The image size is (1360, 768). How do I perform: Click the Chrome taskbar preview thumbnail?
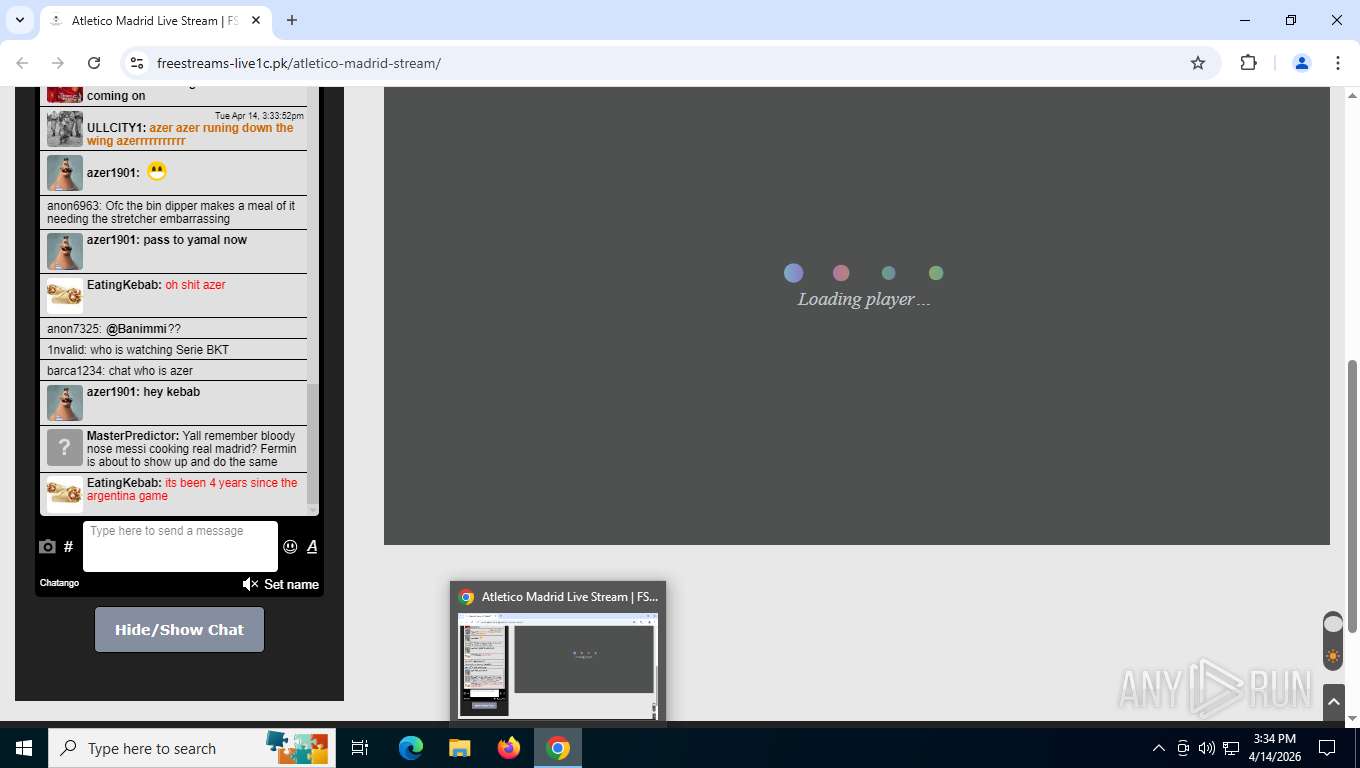point(558,664)
